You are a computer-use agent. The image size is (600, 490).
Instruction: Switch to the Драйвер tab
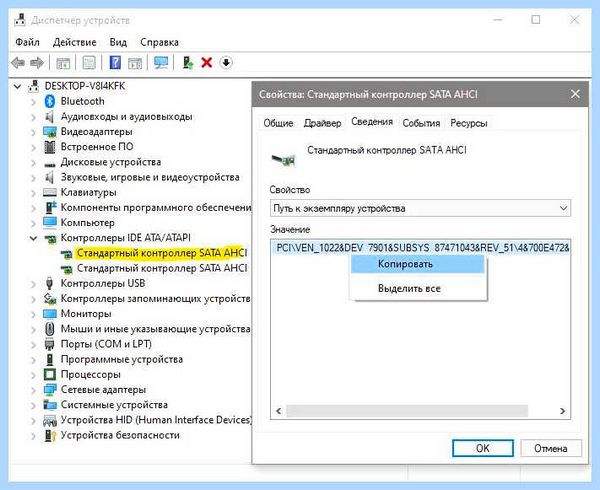pyautogui.click(x=322, y=123)
